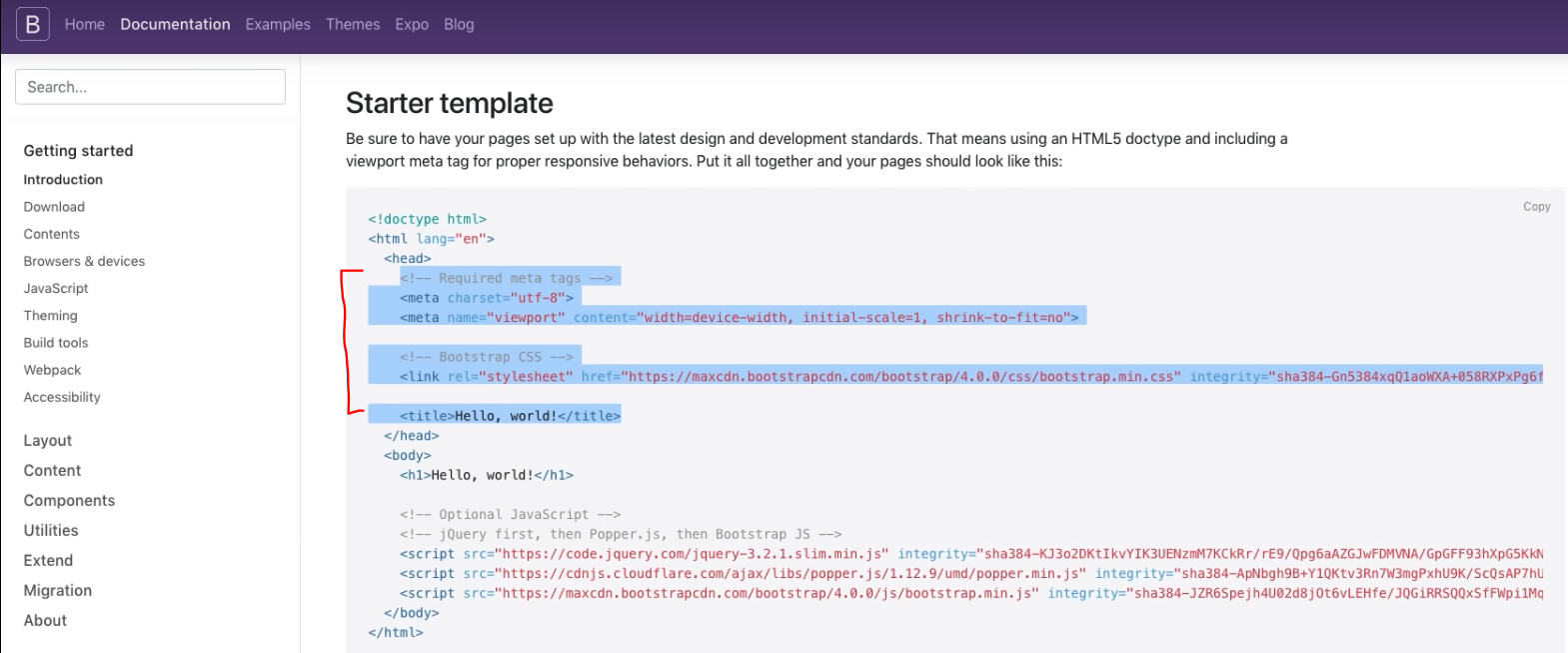
Task: Open the Documentation nav item
Action: pyautogui.click(x=175, y=24)
